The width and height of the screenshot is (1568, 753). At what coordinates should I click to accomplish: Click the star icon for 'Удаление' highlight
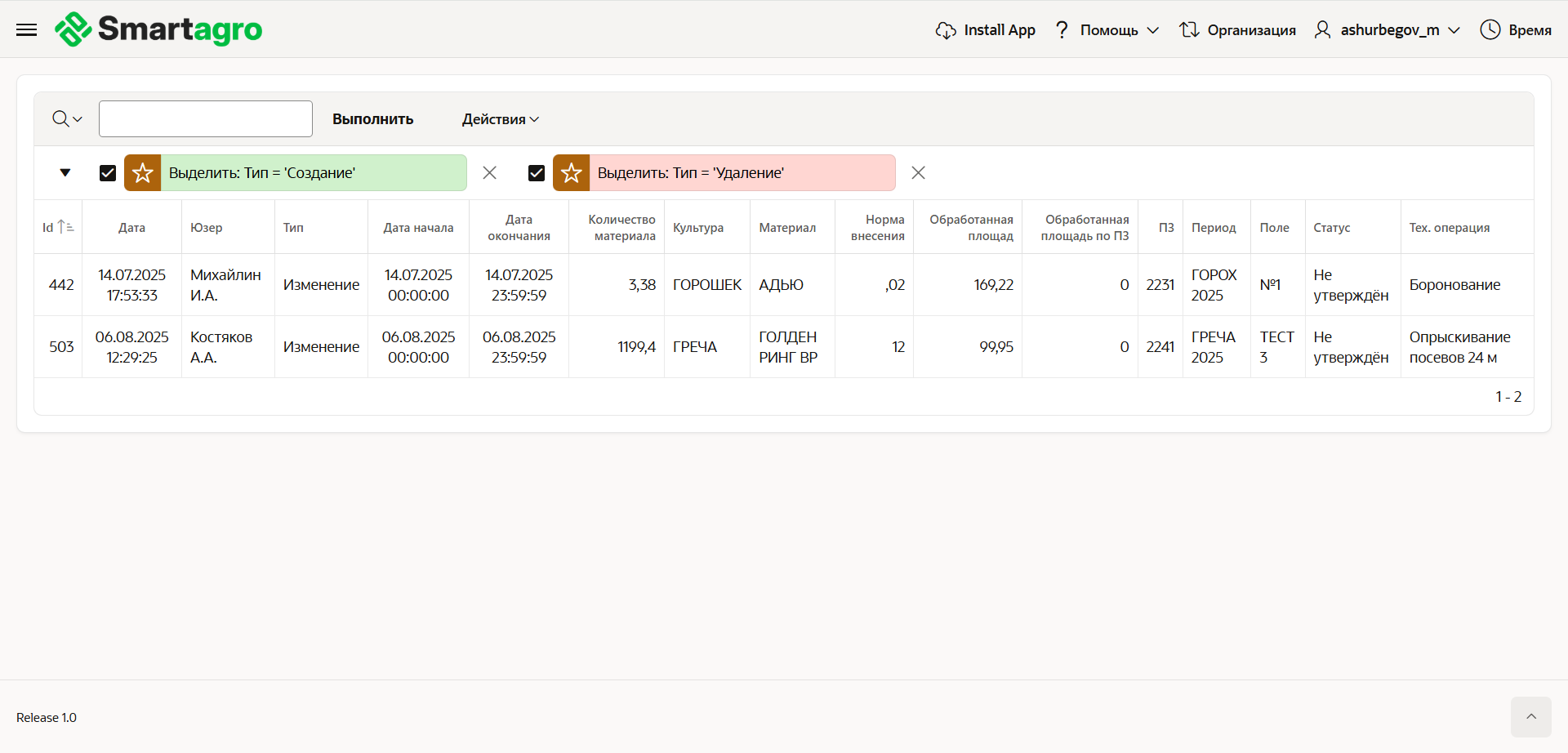click(572, 173)
